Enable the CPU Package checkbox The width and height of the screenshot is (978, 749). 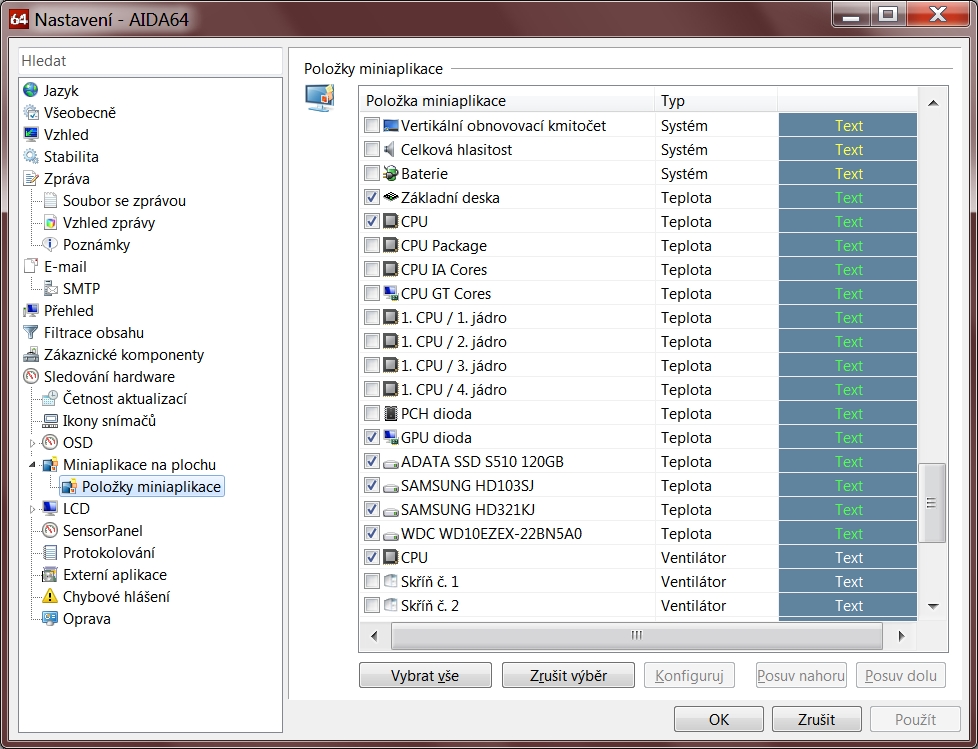(372, 245)
